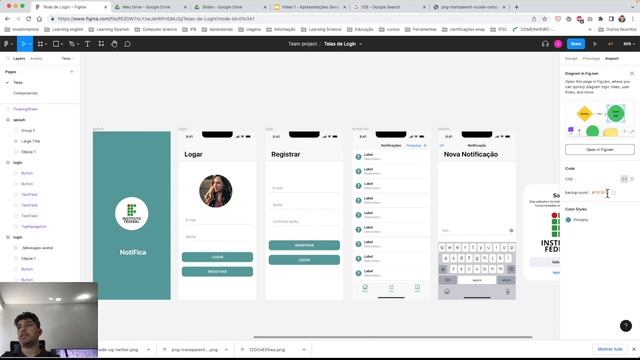Select the Frame tool
640x360 pixels.
(x=40, y=44)
